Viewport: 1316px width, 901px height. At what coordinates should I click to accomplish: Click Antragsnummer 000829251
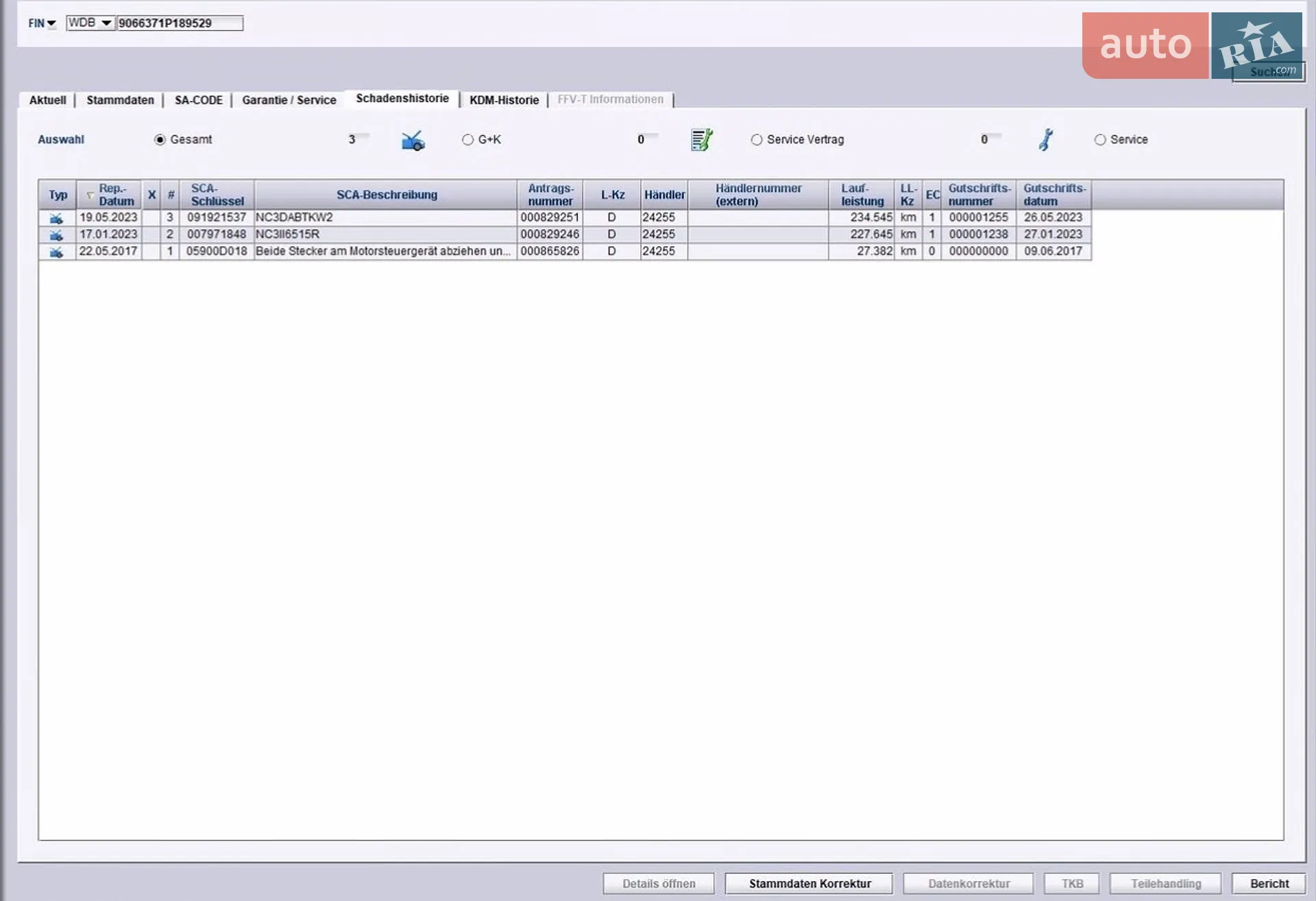[x=550, y=217]
